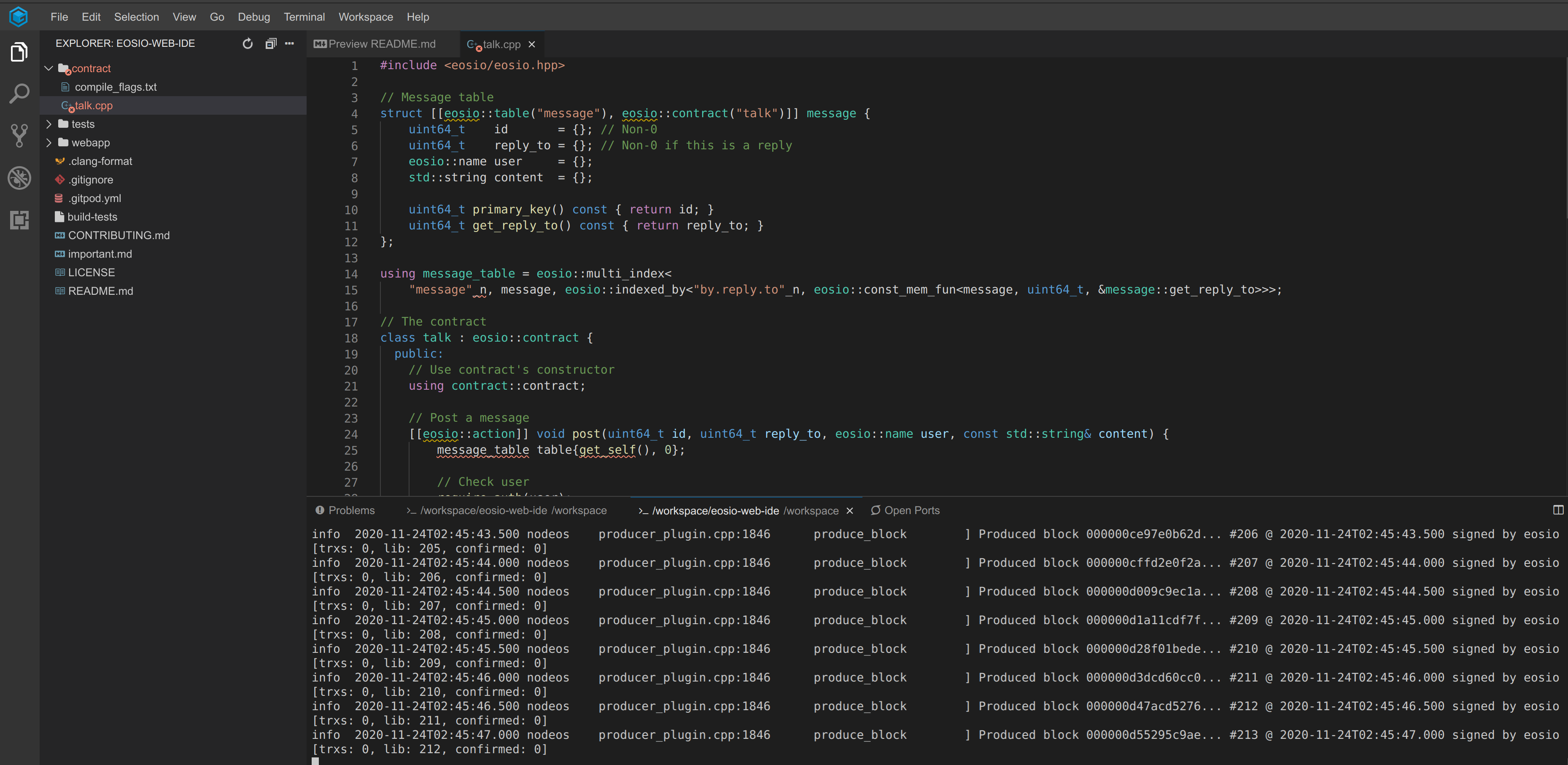
Task: Click EXPLORER: EOSIO-WEB-IDE panel title
Action: (125, 43)
